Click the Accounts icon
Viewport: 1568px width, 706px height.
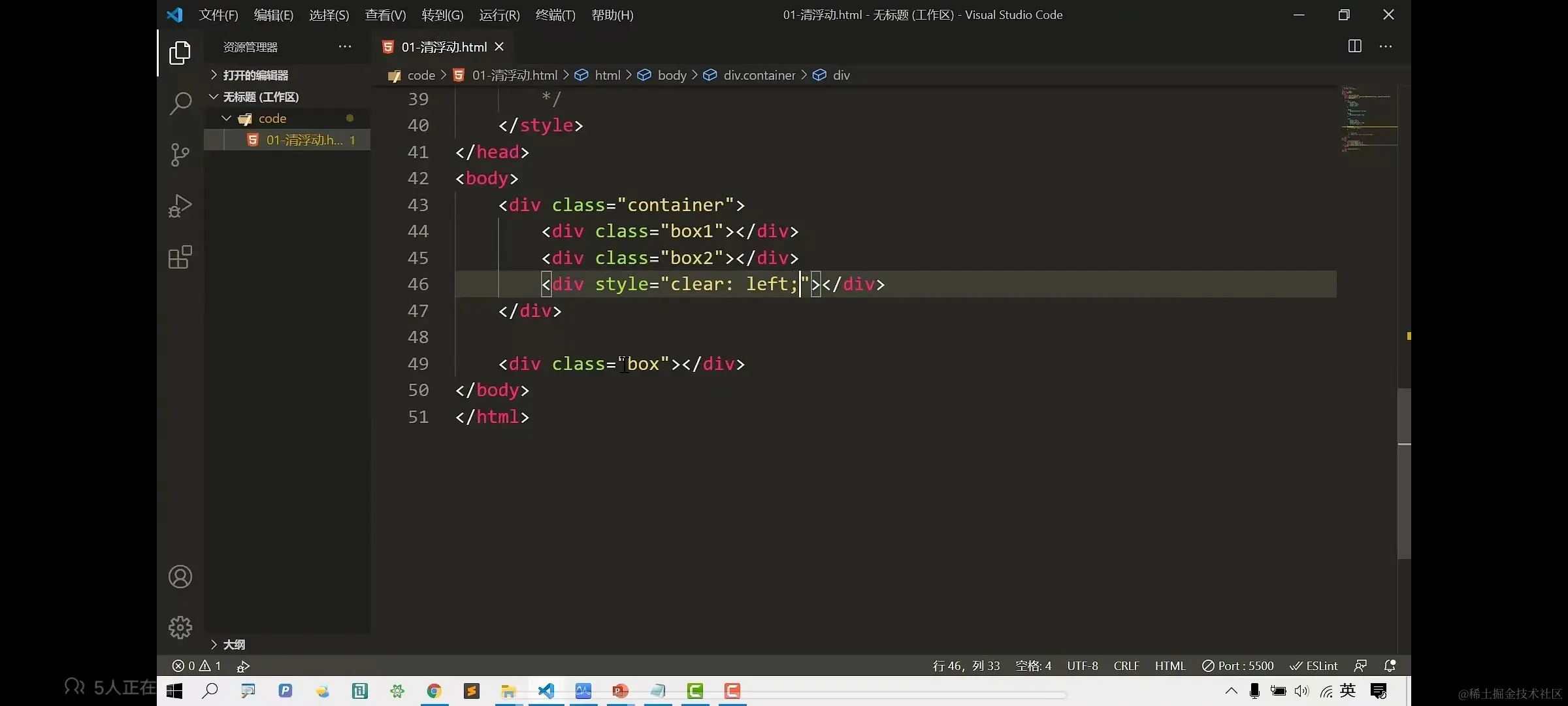pyautogui.click(x=180, y=577)
